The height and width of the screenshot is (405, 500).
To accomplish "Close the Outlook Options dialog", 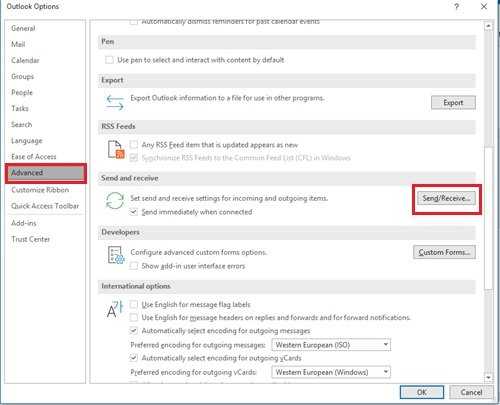I will point(484,7).
